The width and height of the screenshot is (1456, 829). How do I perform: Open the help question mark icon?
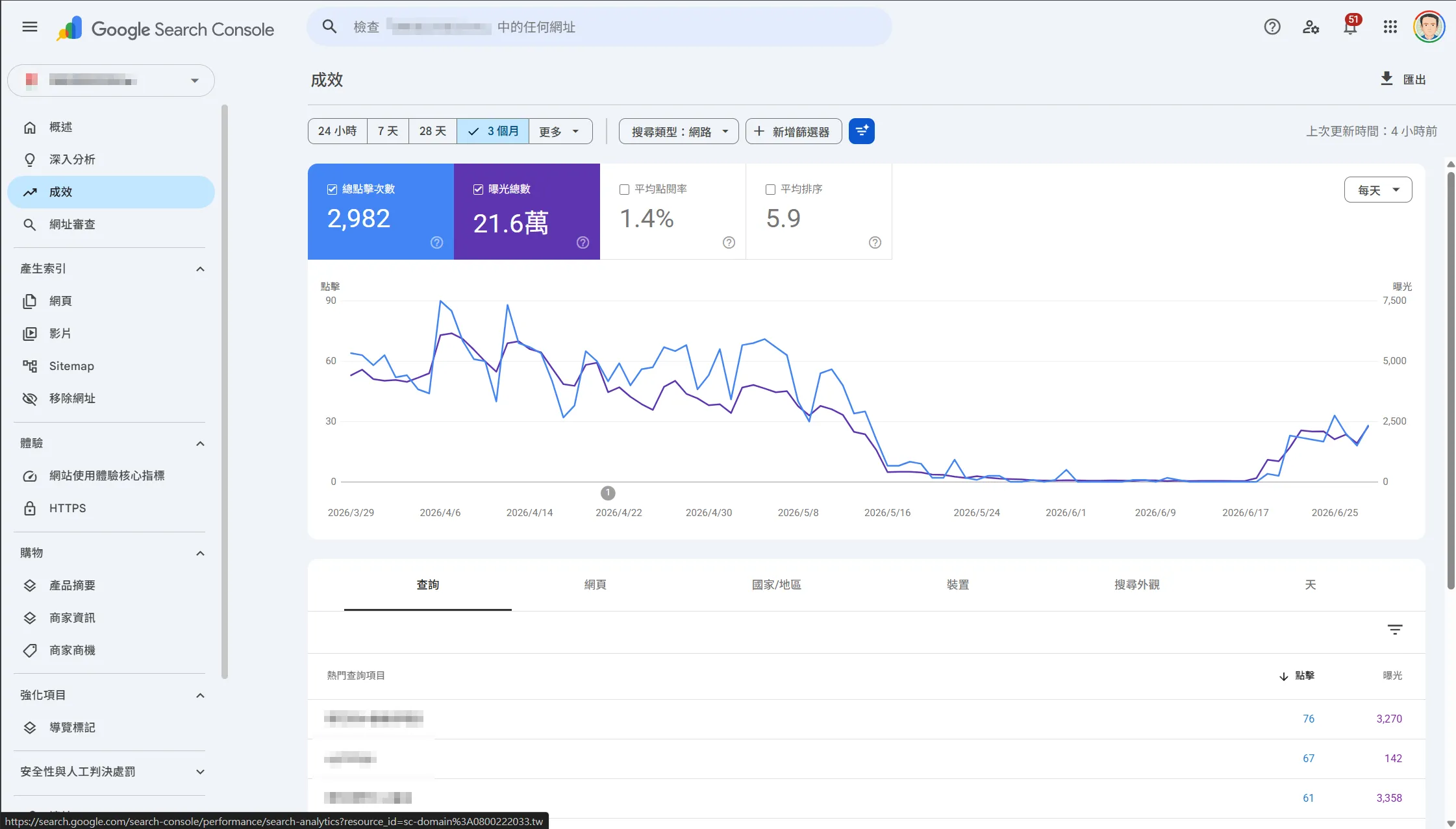[1272, 27]
